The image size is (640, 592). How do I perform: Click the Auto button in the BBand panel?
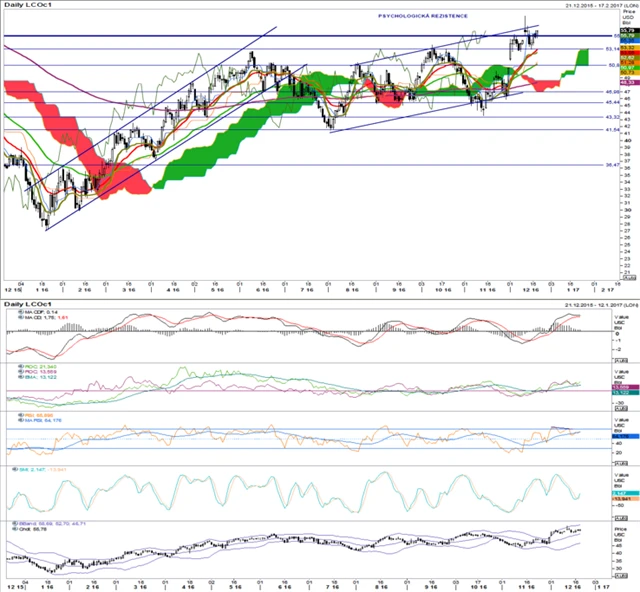coord(620,576)
